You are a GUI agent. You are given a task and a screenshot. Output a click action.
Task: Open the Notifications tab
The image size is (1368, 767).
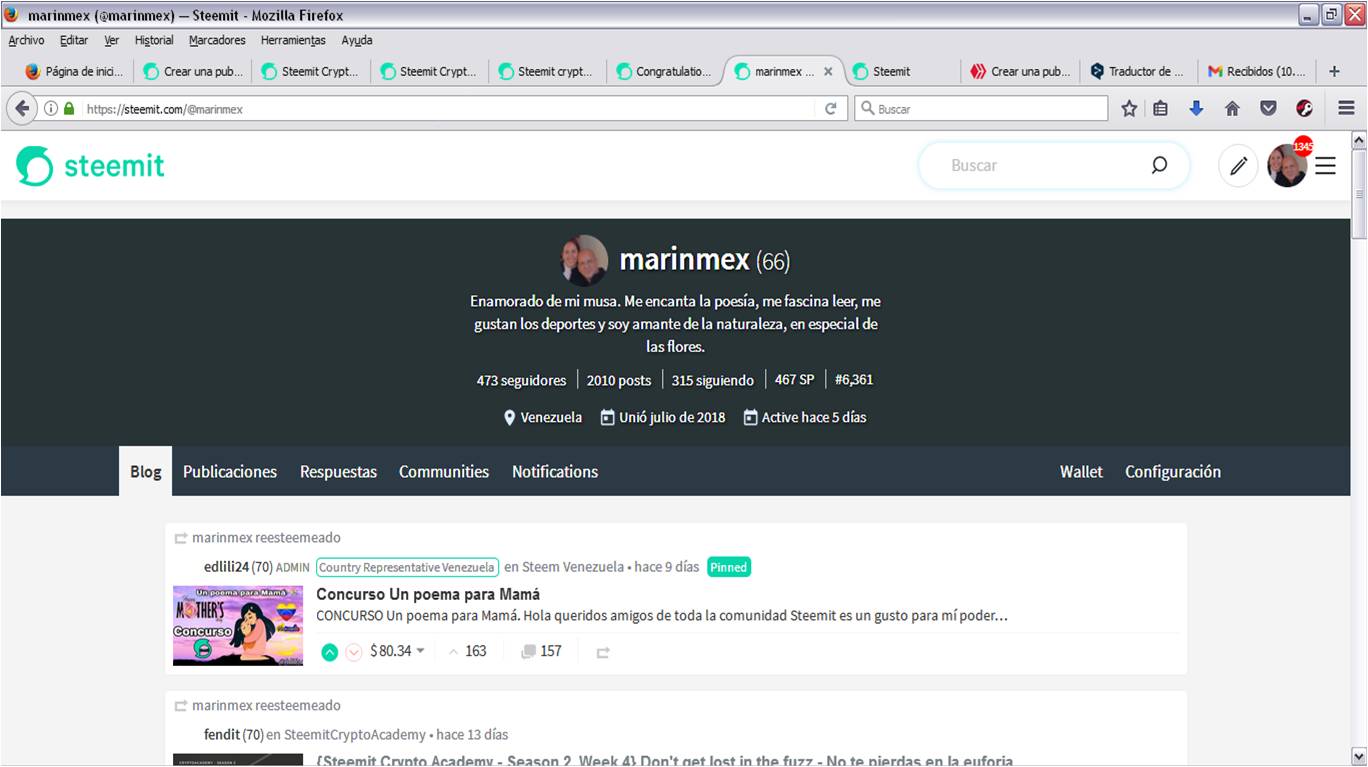tap(555, 471)
